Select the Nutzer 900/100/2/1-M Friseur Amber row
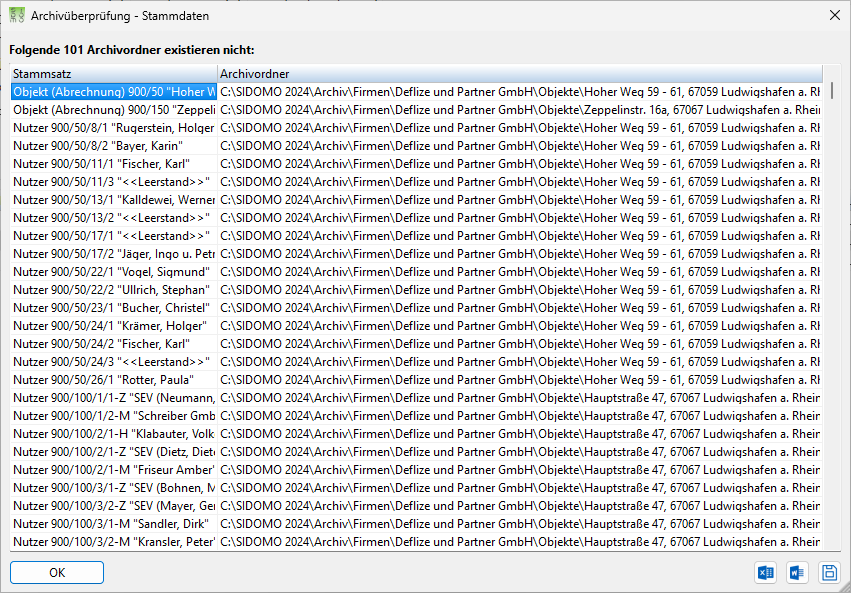Image resolution: width=851 pixels, height=593 pixels. [x=416, y=470]
